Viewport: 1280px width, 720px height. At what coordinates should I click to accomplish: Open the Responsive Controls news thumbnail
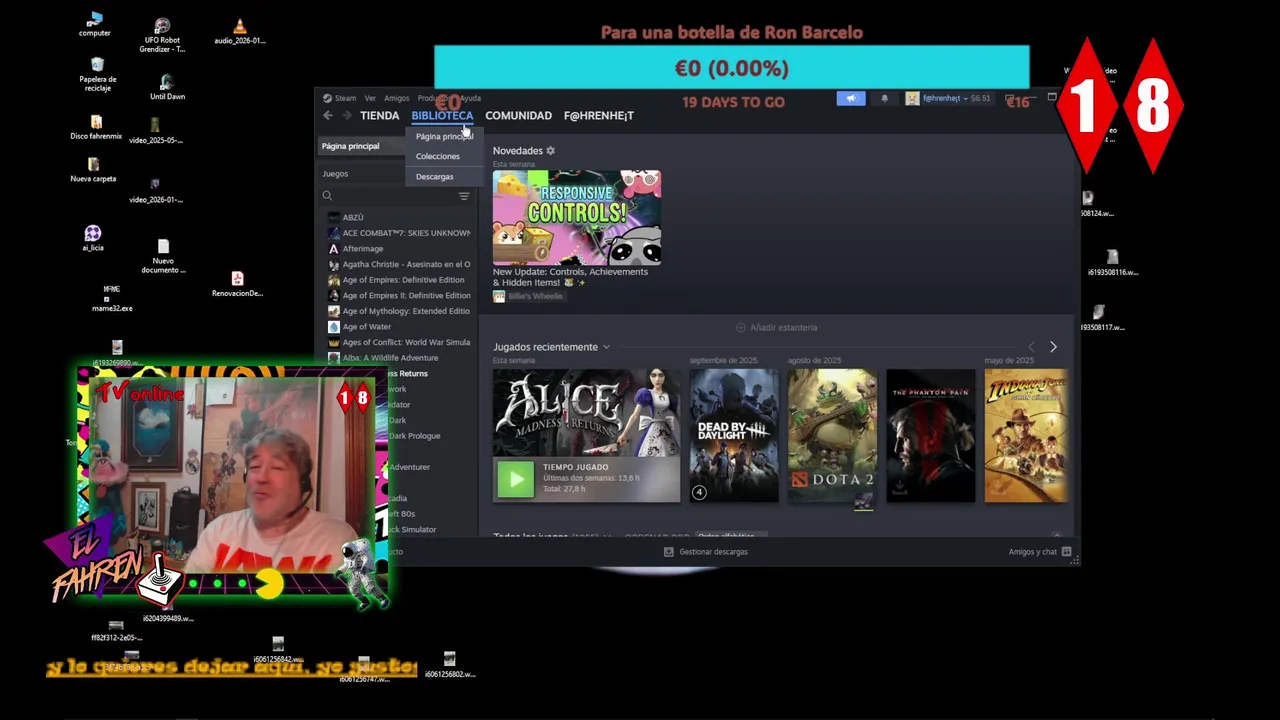point(576,217)
